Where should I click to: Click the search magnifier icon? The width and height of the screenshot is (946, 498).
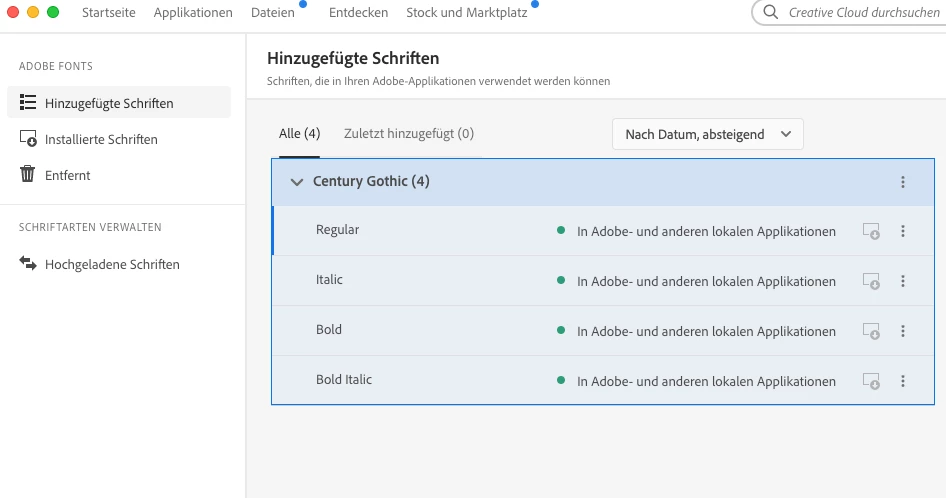click(771, 13)
